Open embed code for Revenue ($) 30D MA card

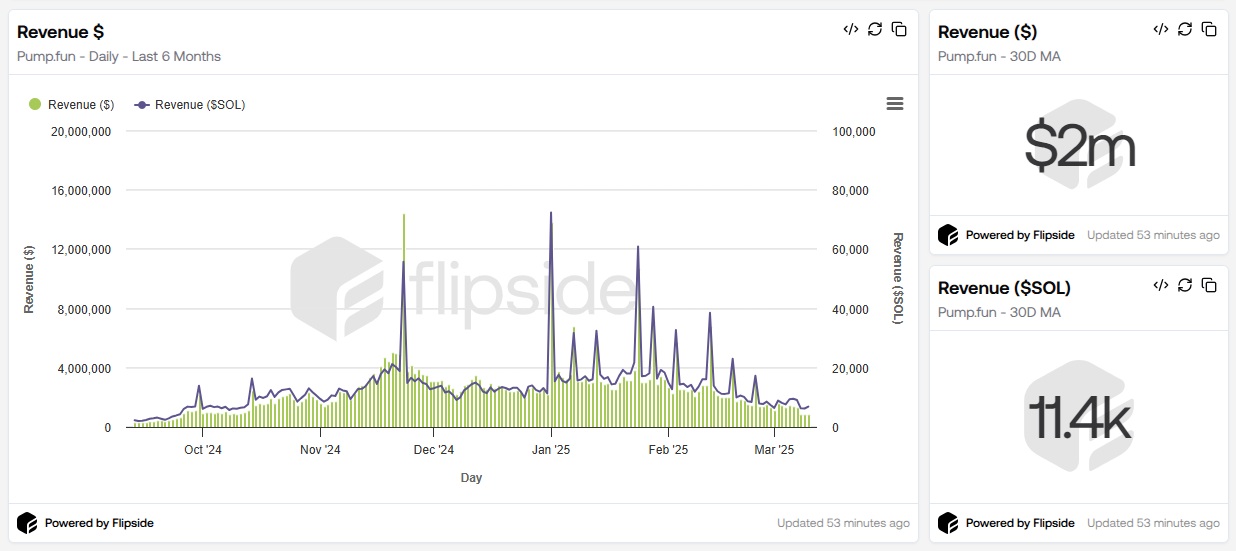pyautogui.click(x=1160, y=29)
